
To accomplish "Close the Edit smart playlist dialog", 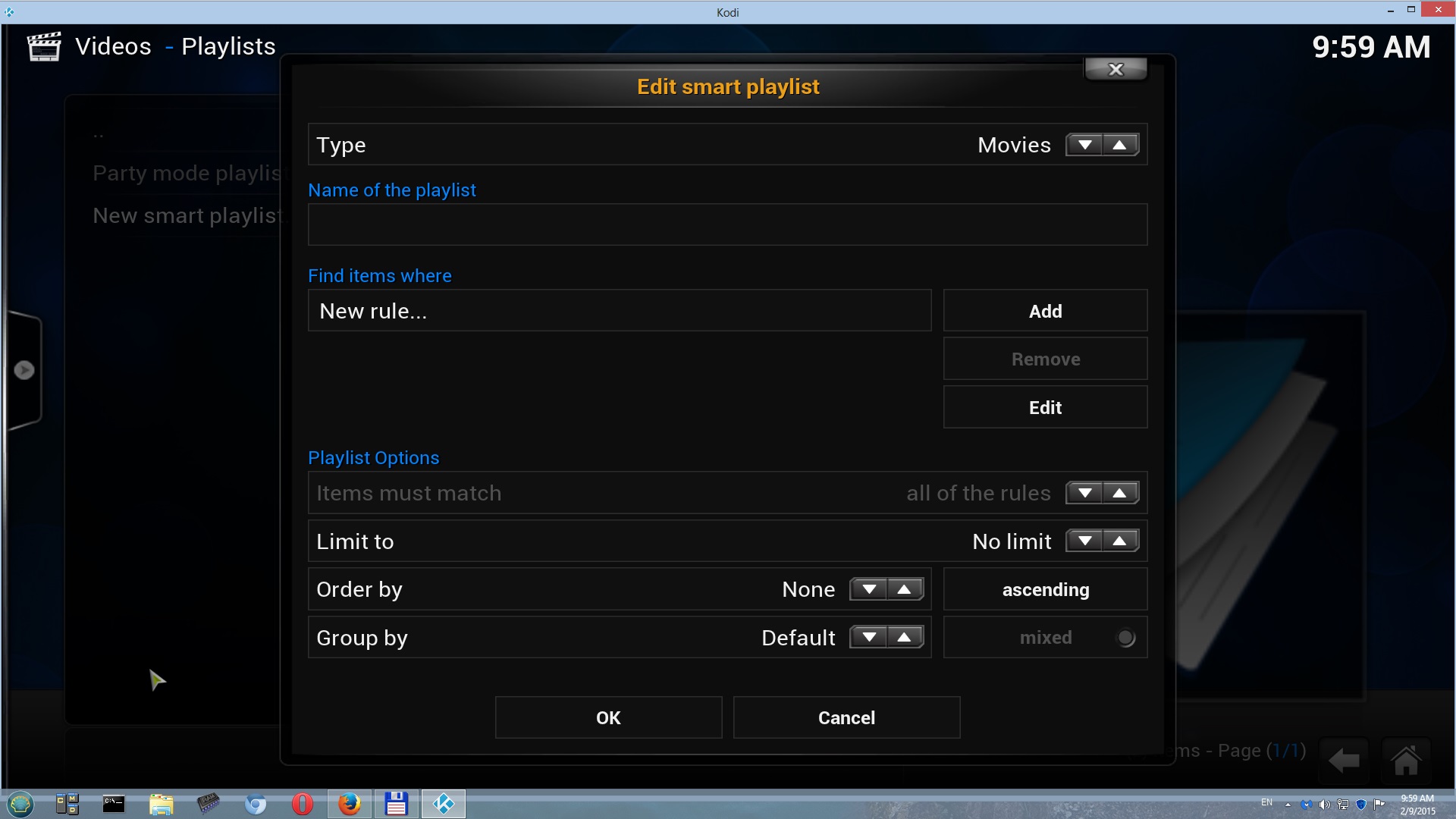I will coord(1116,69).
